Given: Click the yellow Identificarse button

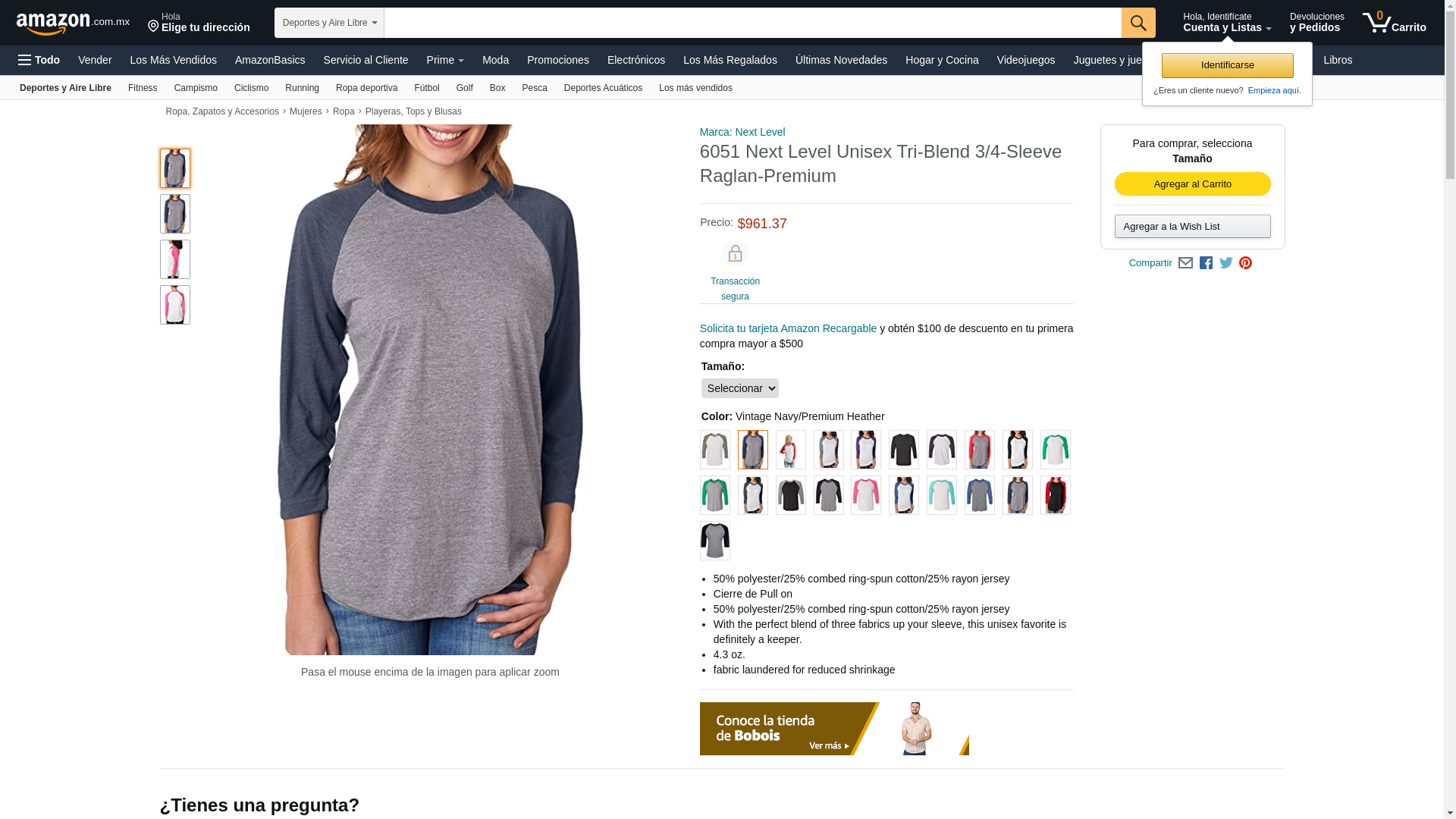Looking at the screenshot, I should click(1227, 65).
